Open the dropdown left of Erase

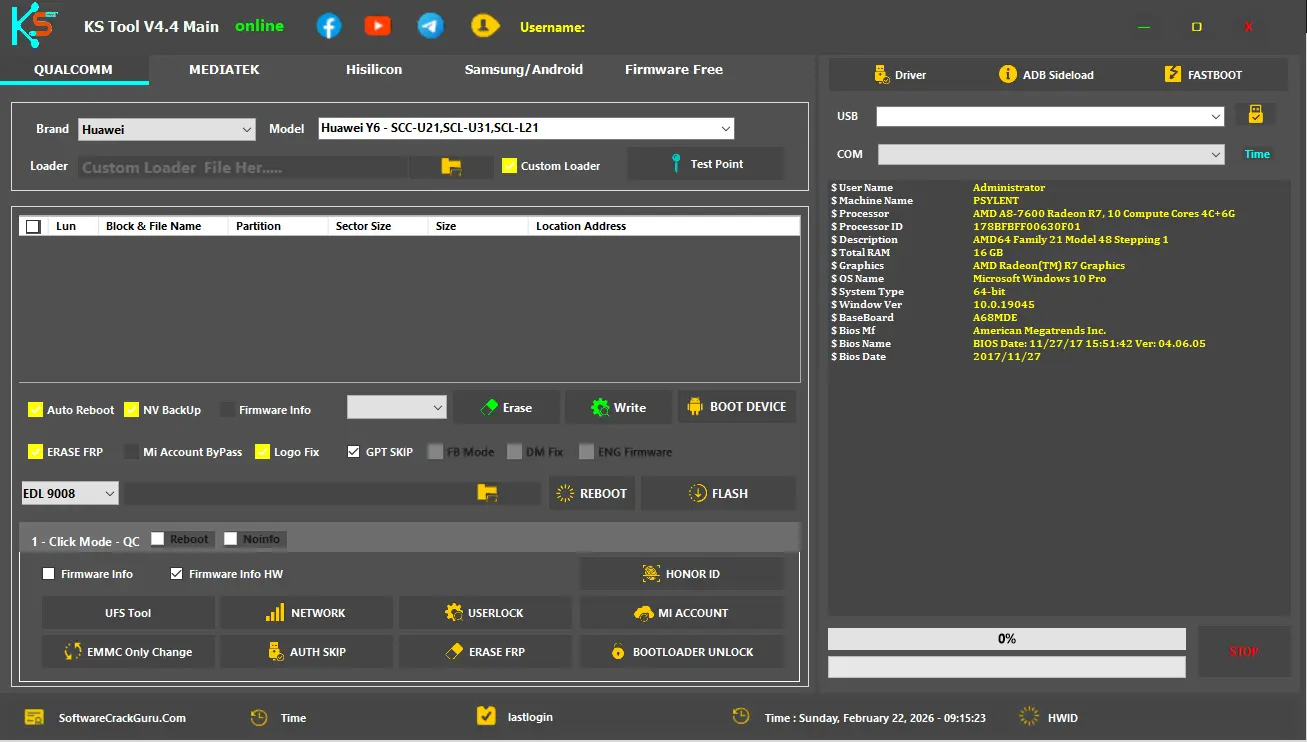(397, 407)
